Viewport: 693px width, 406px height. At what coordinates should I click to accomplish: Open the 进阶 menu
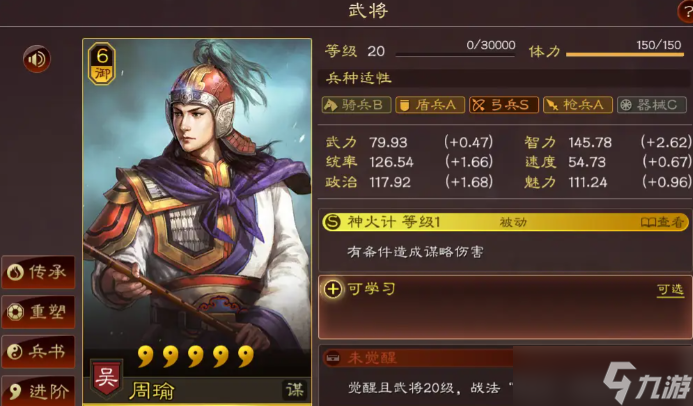pos(38,391)
